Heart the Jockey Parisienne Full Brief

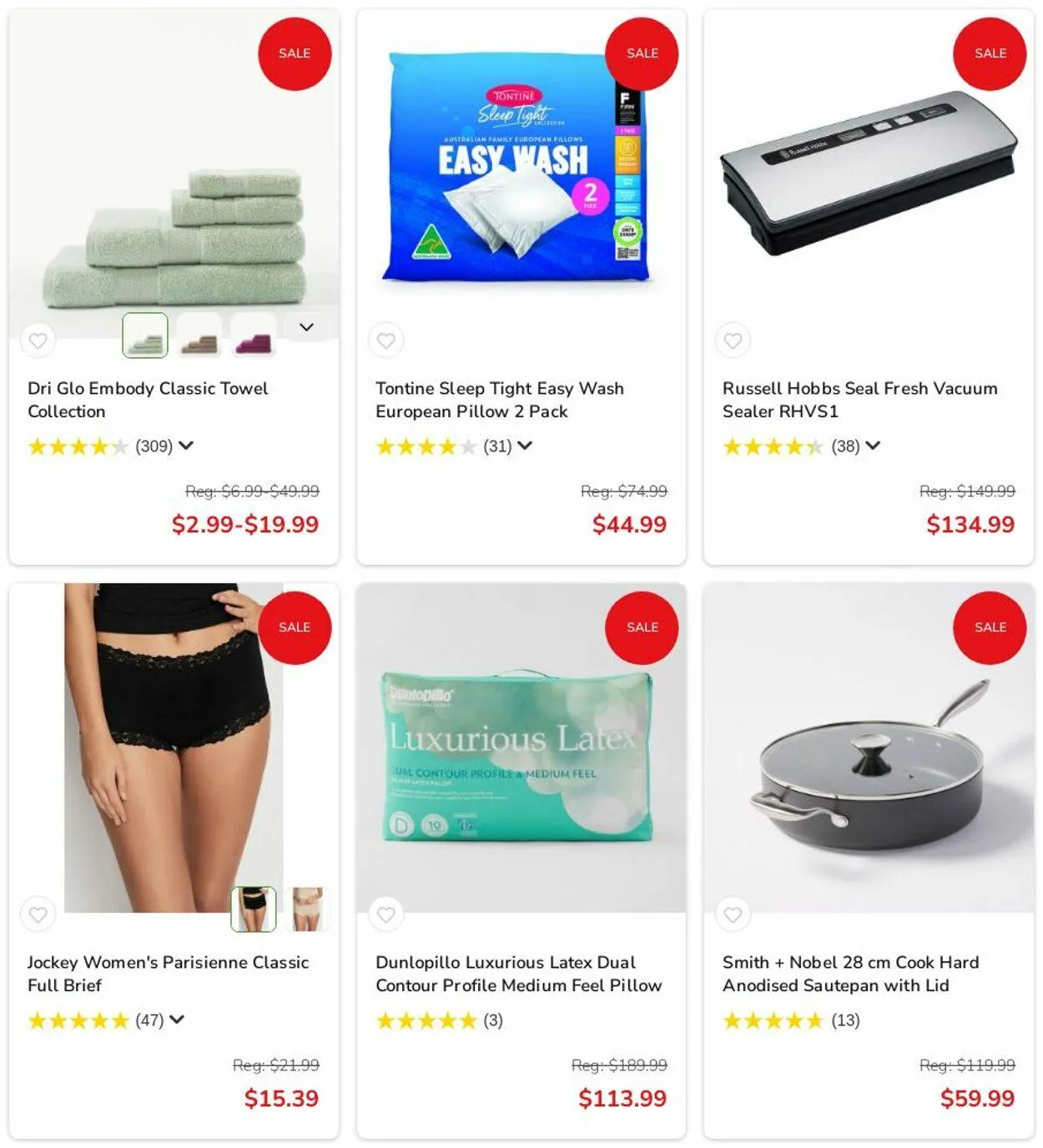[38, 914]
